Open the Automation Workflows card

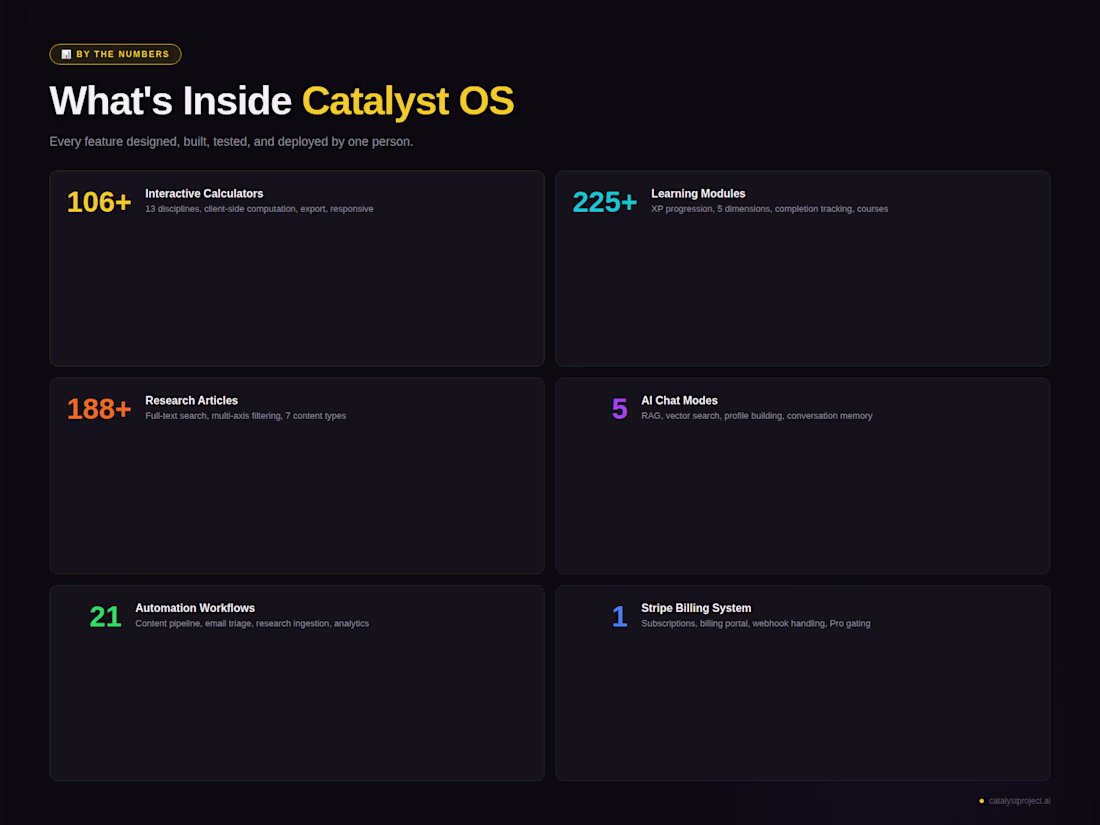pyautogui.click(x=297, y=682)
